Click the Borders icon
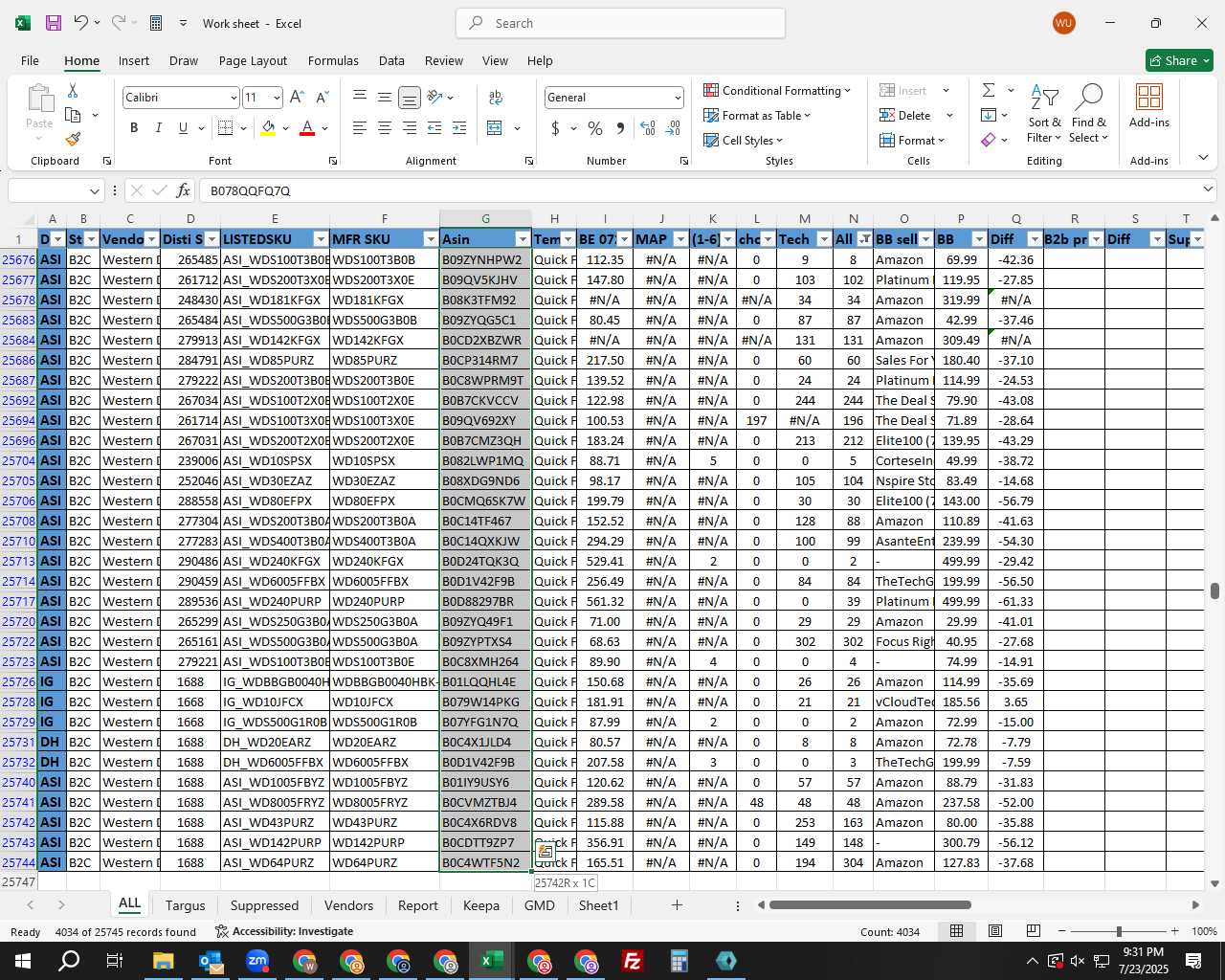Viewport: 1225px width, 980px height. [225, 128]
